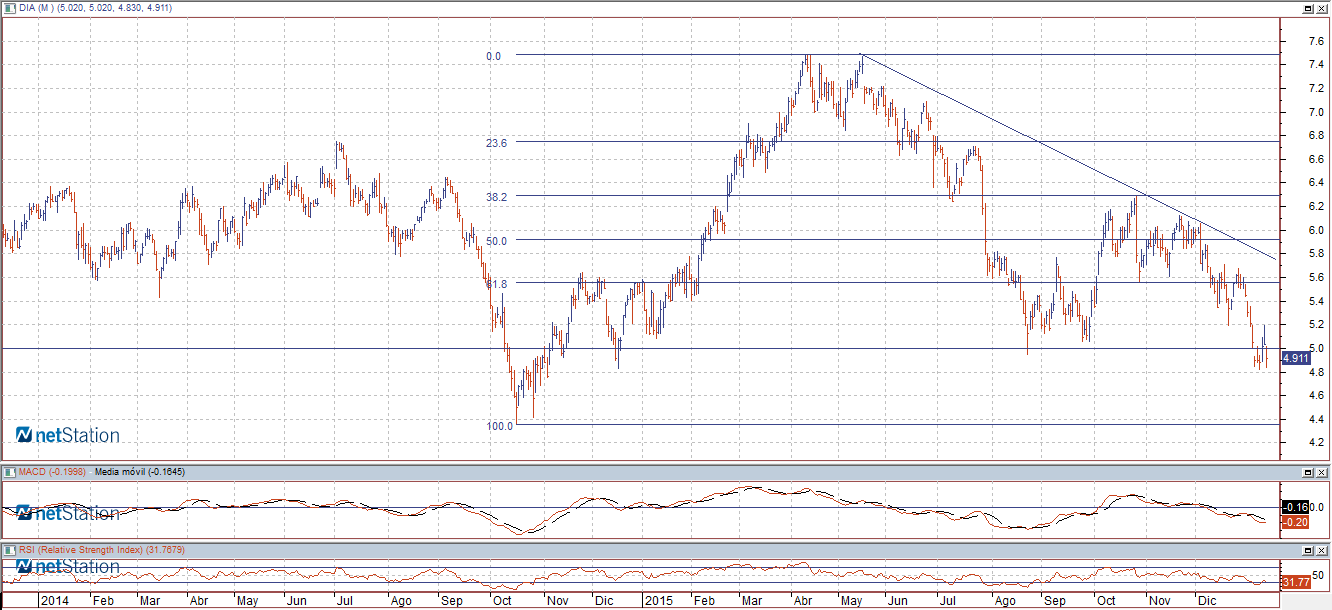Click the DIA (M) chart title text

coord(36,8)
